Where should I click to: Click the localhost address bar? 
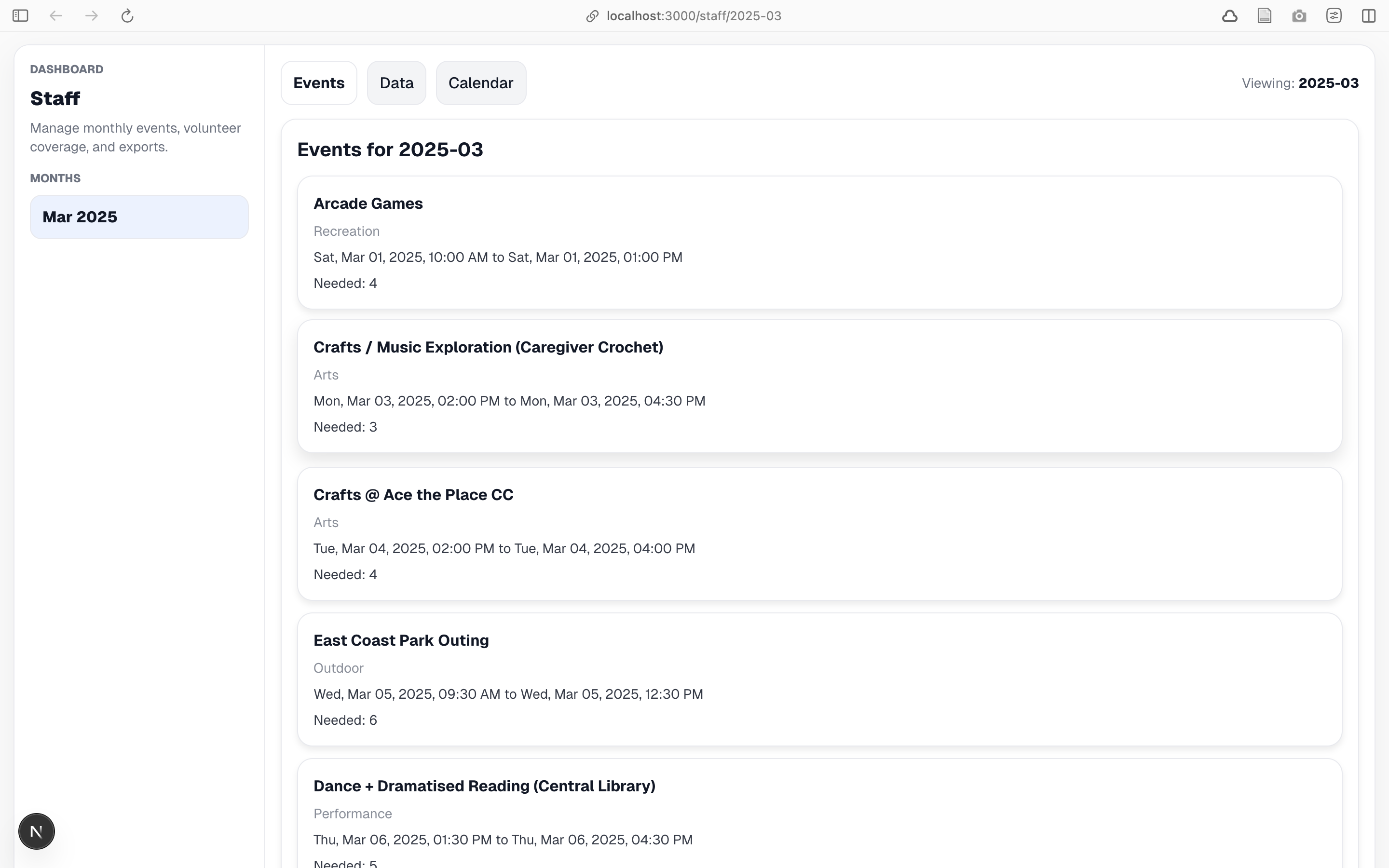(x=694, y=15)
